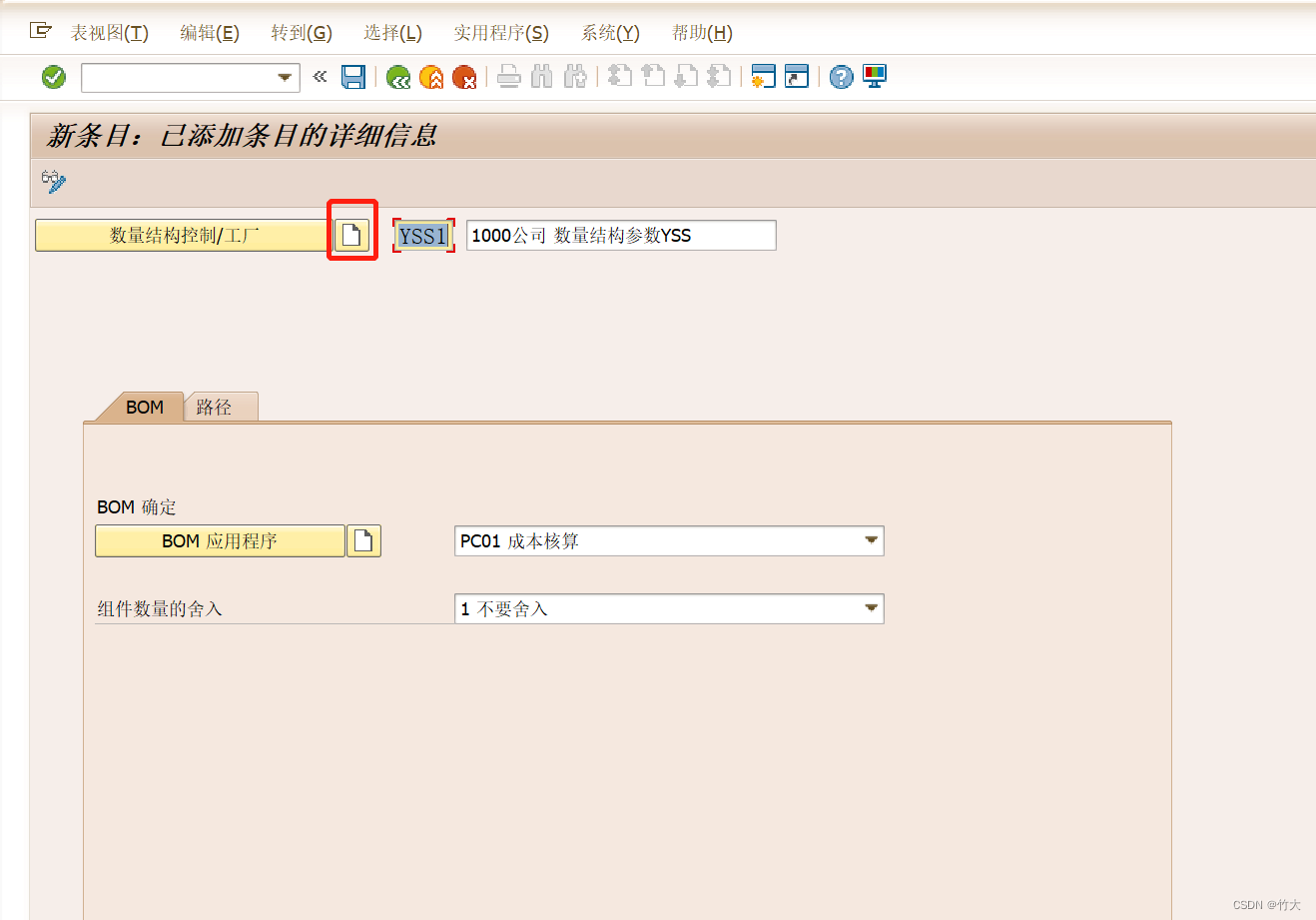Click the Previous Page icon
Screen dimensions: 1316x920
[x=653, y=76]
